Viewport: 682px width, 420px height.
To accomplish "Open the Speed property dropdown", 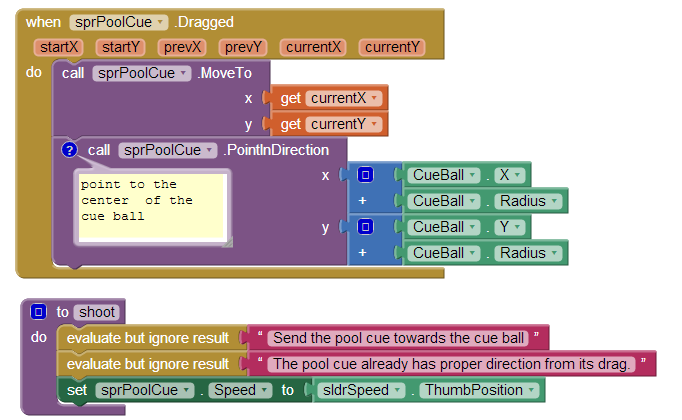I will 241,390.
